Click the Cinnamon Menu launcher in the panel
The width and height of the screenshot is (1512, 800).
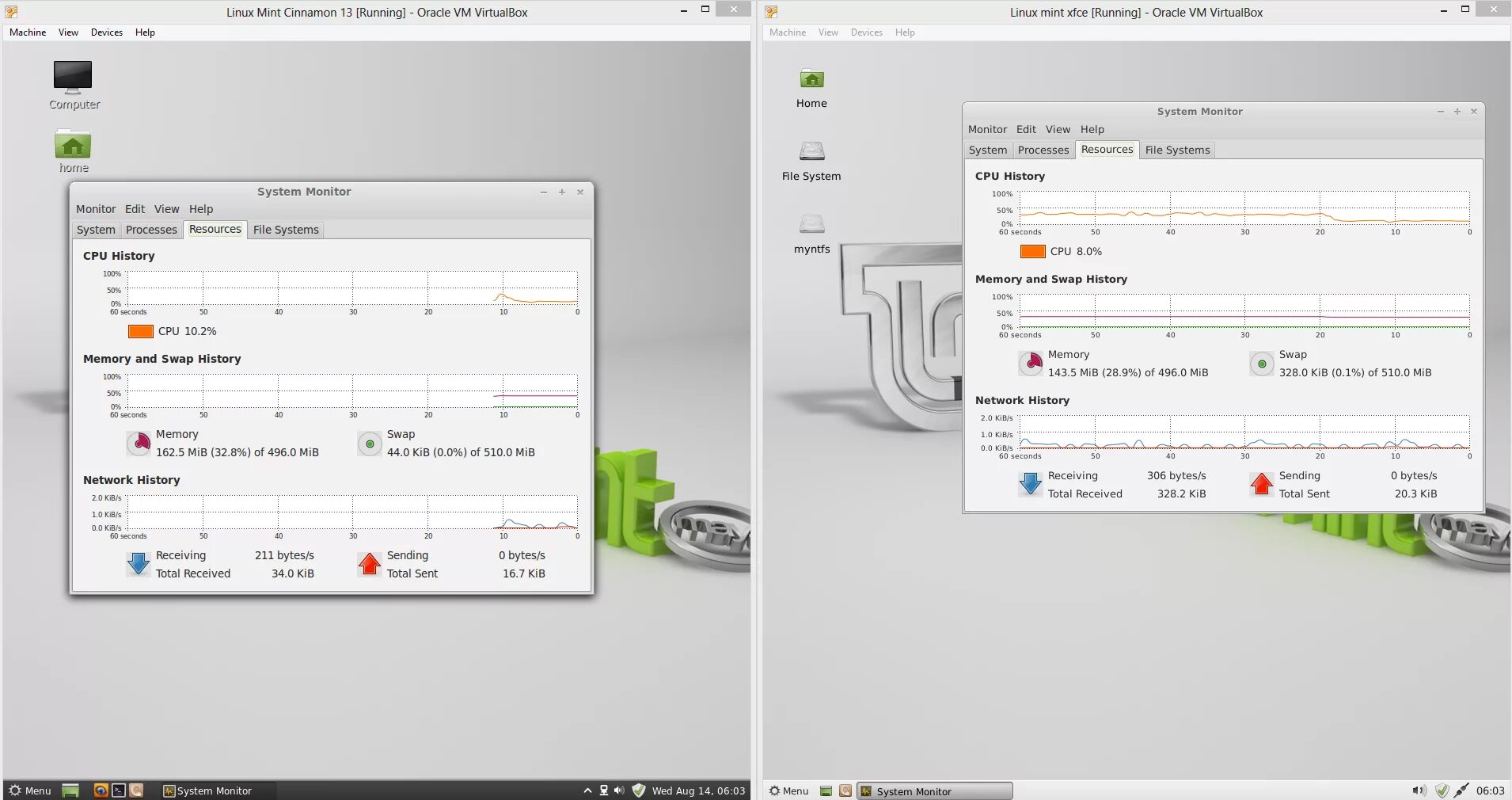point(30,790)
